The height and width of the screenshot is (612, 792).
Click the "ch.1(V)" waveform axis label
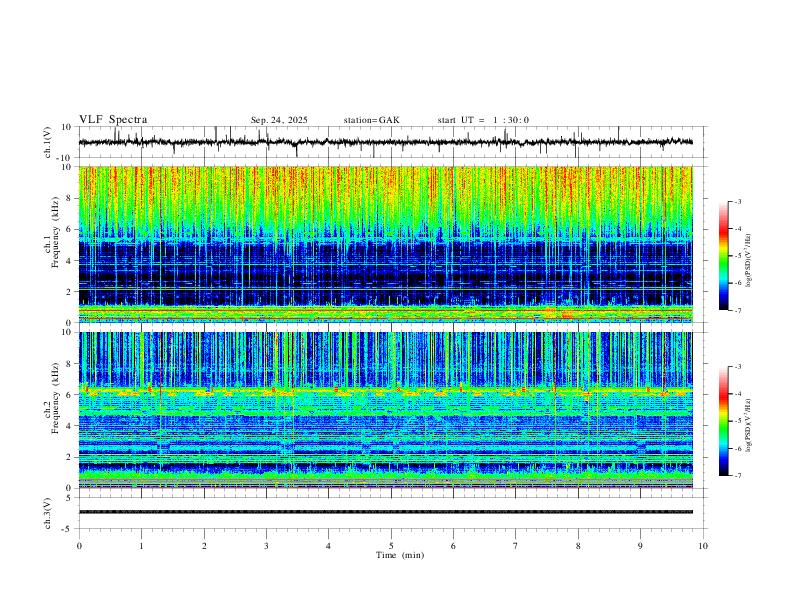coord(48,142)
